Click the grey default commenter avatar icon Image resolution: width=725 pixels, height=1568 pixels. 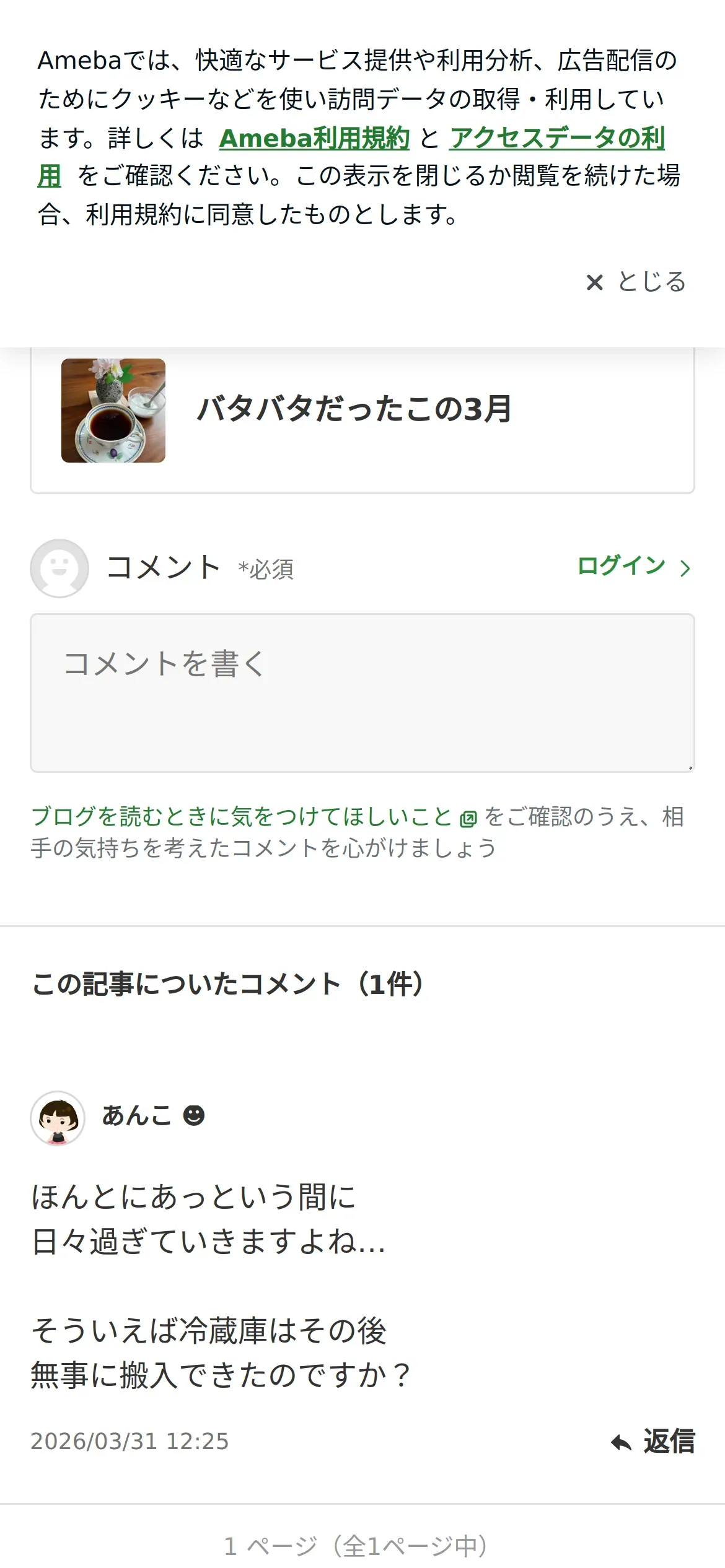59,568
